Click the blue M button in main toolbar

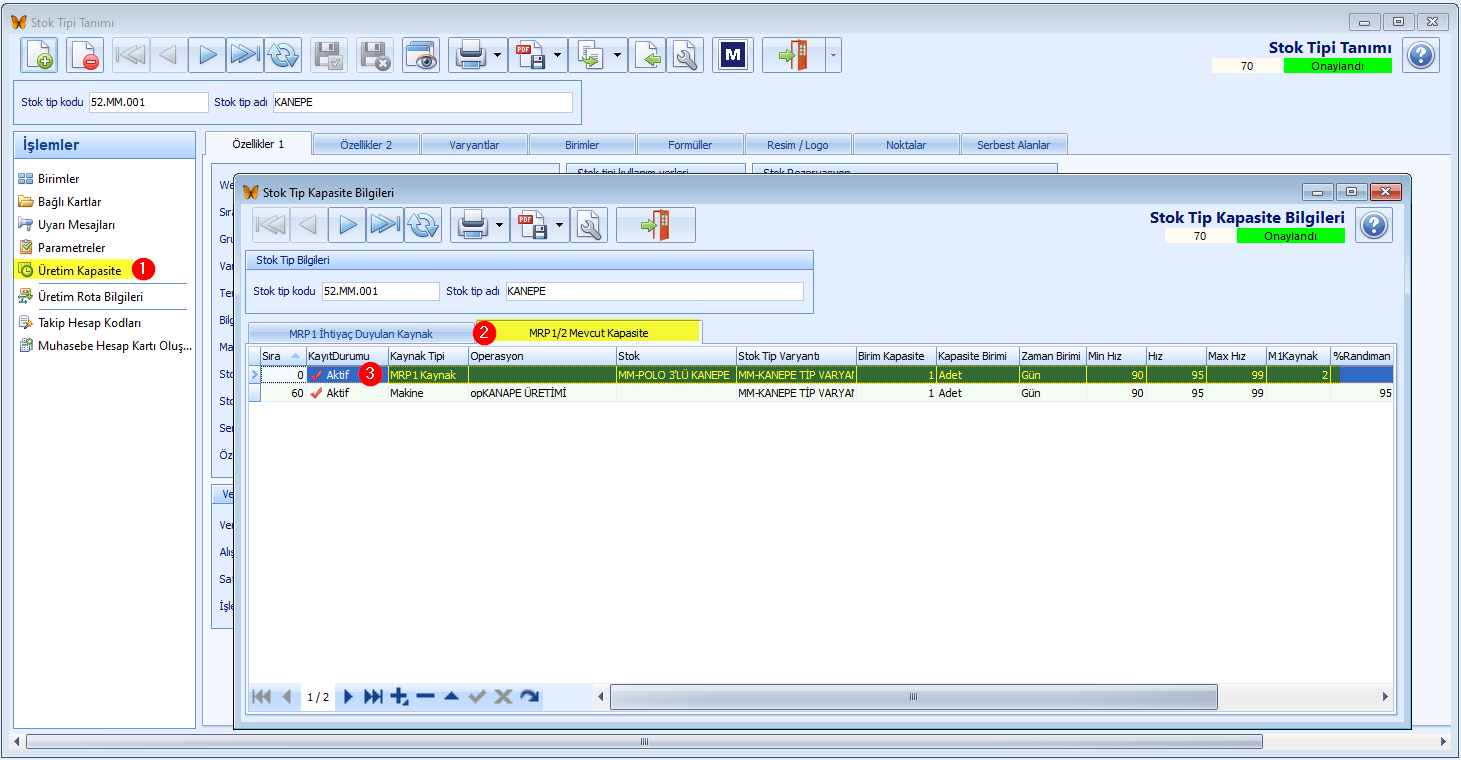733,55
